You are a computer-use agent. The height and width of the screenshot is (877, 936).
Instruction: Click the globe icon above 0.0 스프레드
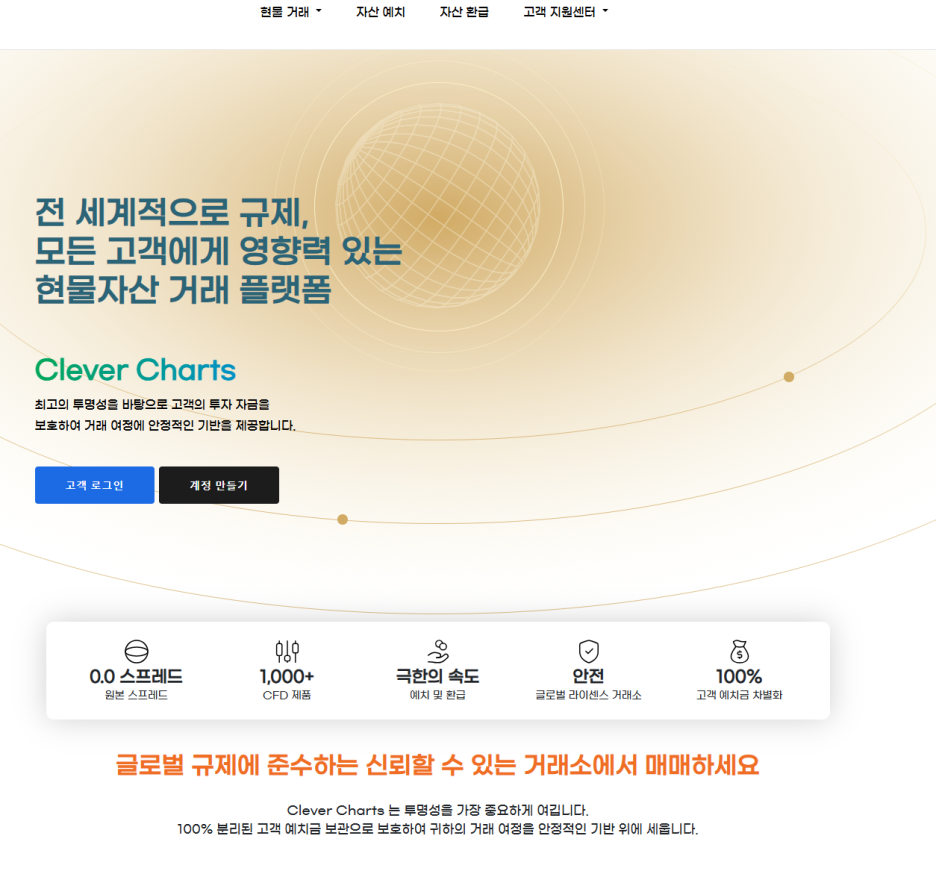point(136,651)
